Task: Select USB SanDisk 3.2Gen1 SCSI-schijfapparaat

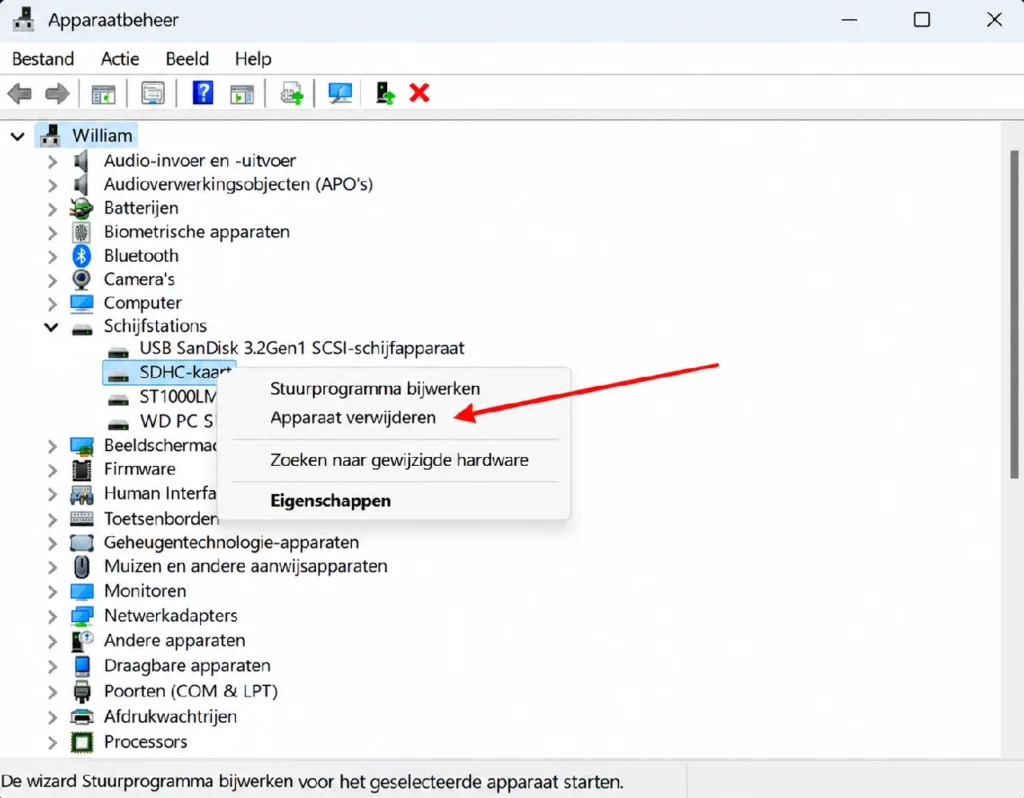Action: [302, 348]
